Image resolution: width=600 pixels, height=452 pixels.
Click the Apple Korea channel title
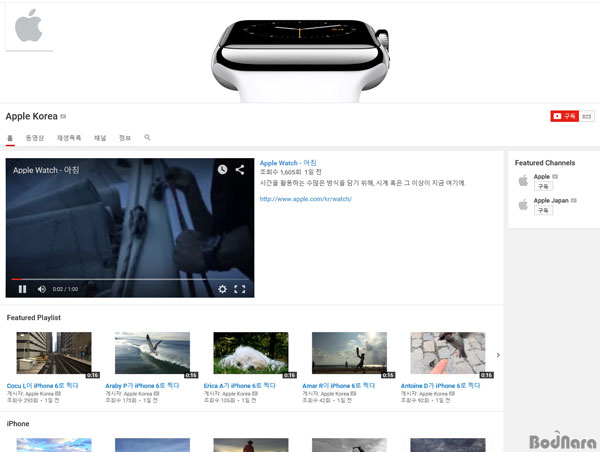(x=31, y=116)
